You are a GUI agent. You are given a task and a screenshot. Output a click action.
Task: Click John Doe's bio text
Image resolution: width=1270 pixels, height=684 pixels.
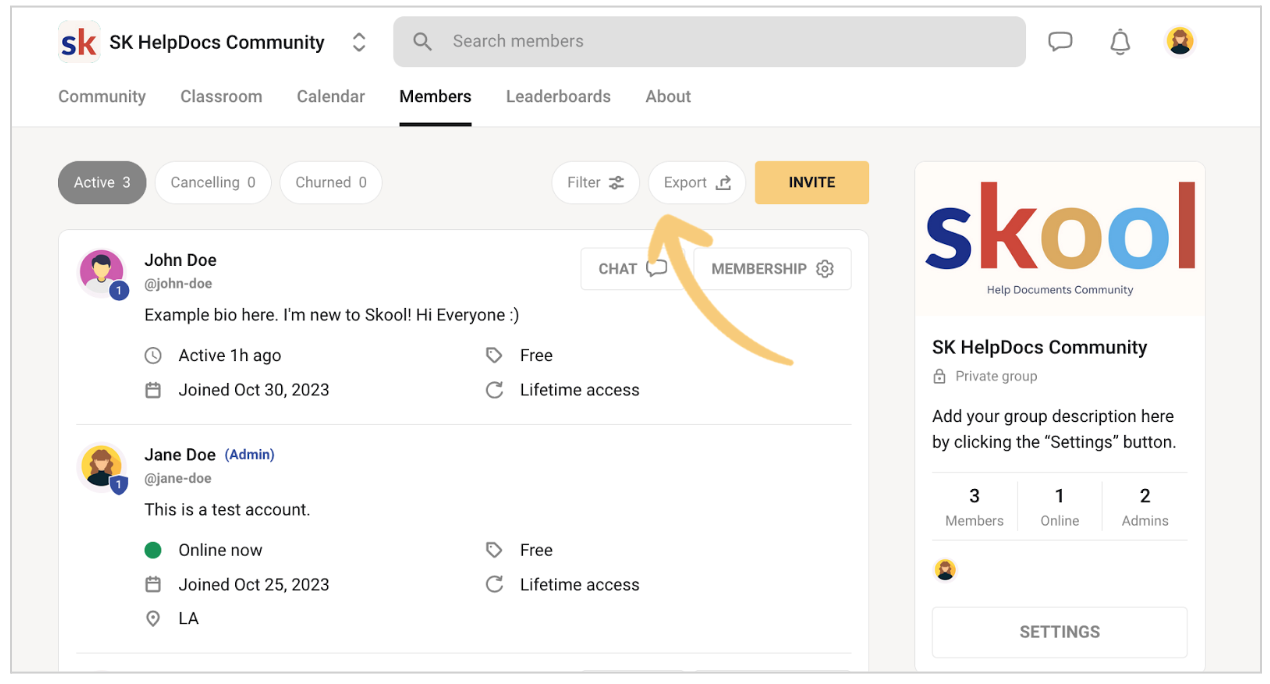coord(332,315)
